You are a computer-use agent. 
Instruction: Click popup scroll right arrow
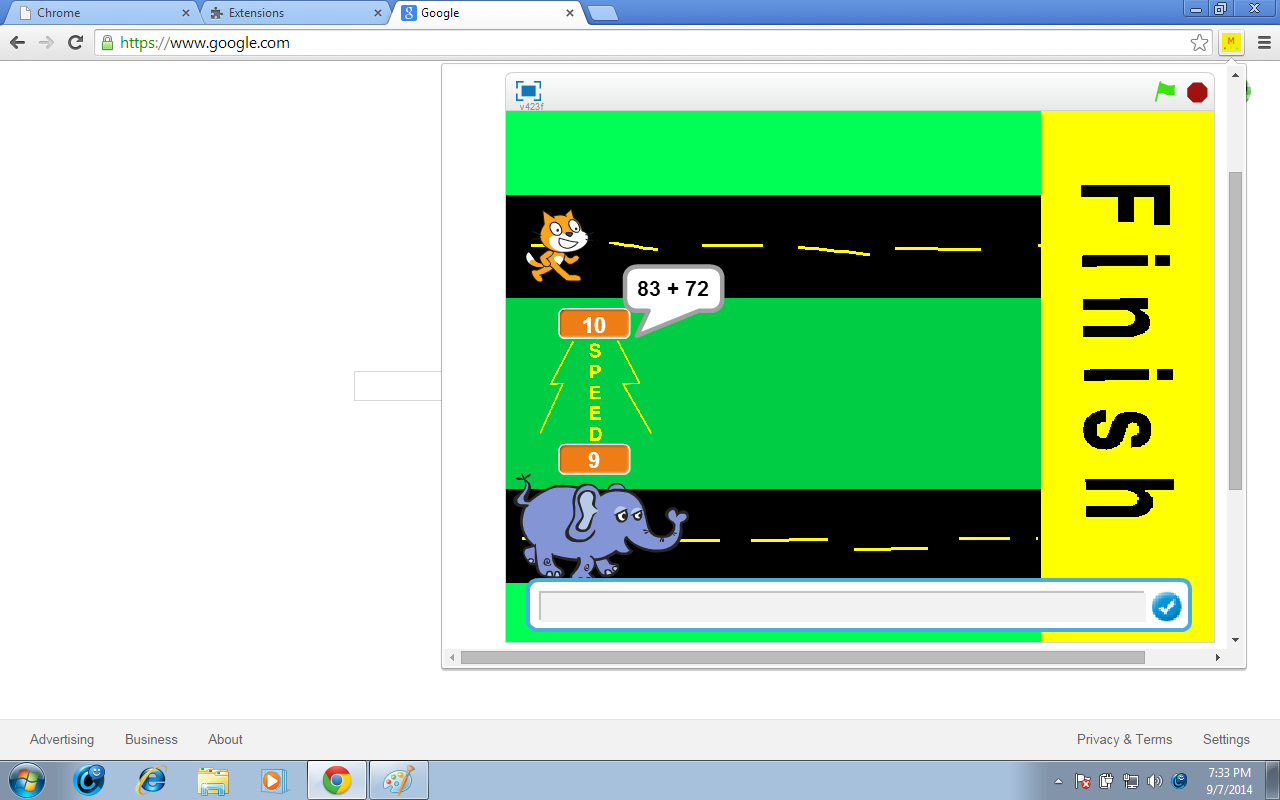pos(1217,657)
